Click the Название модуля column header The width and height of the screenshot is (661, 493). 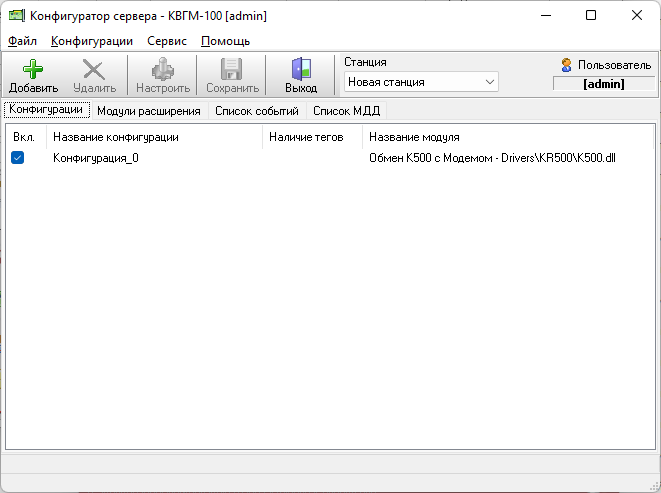tap(414, 137)
